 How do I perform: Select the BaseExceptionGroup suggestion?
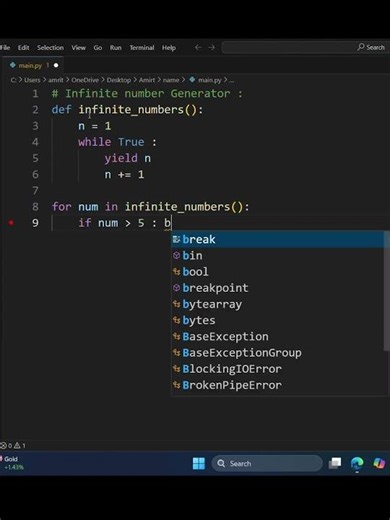(x=277, y=353)
